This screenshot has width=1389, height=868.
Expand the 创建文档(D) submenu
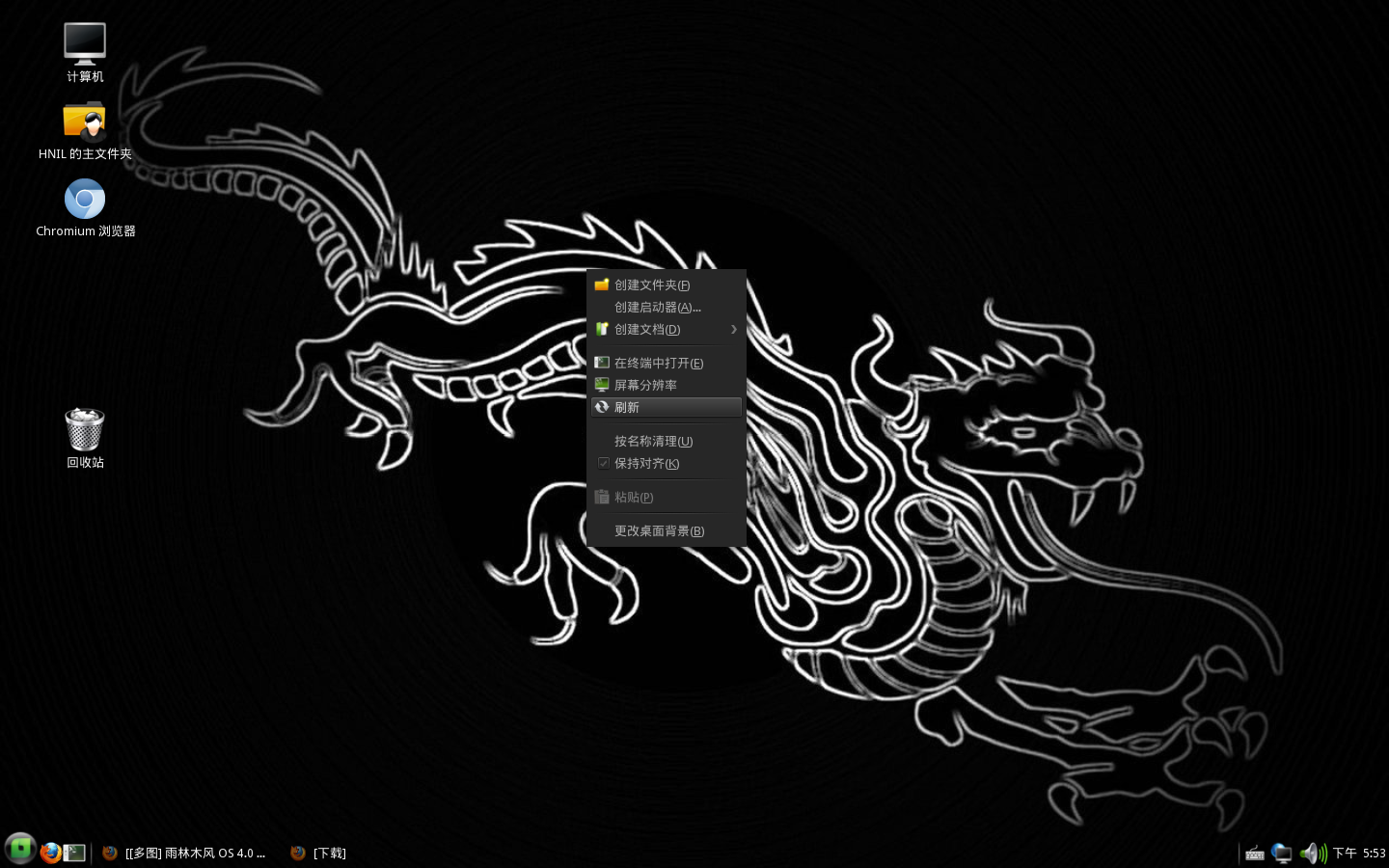click(x=667, y=329)
